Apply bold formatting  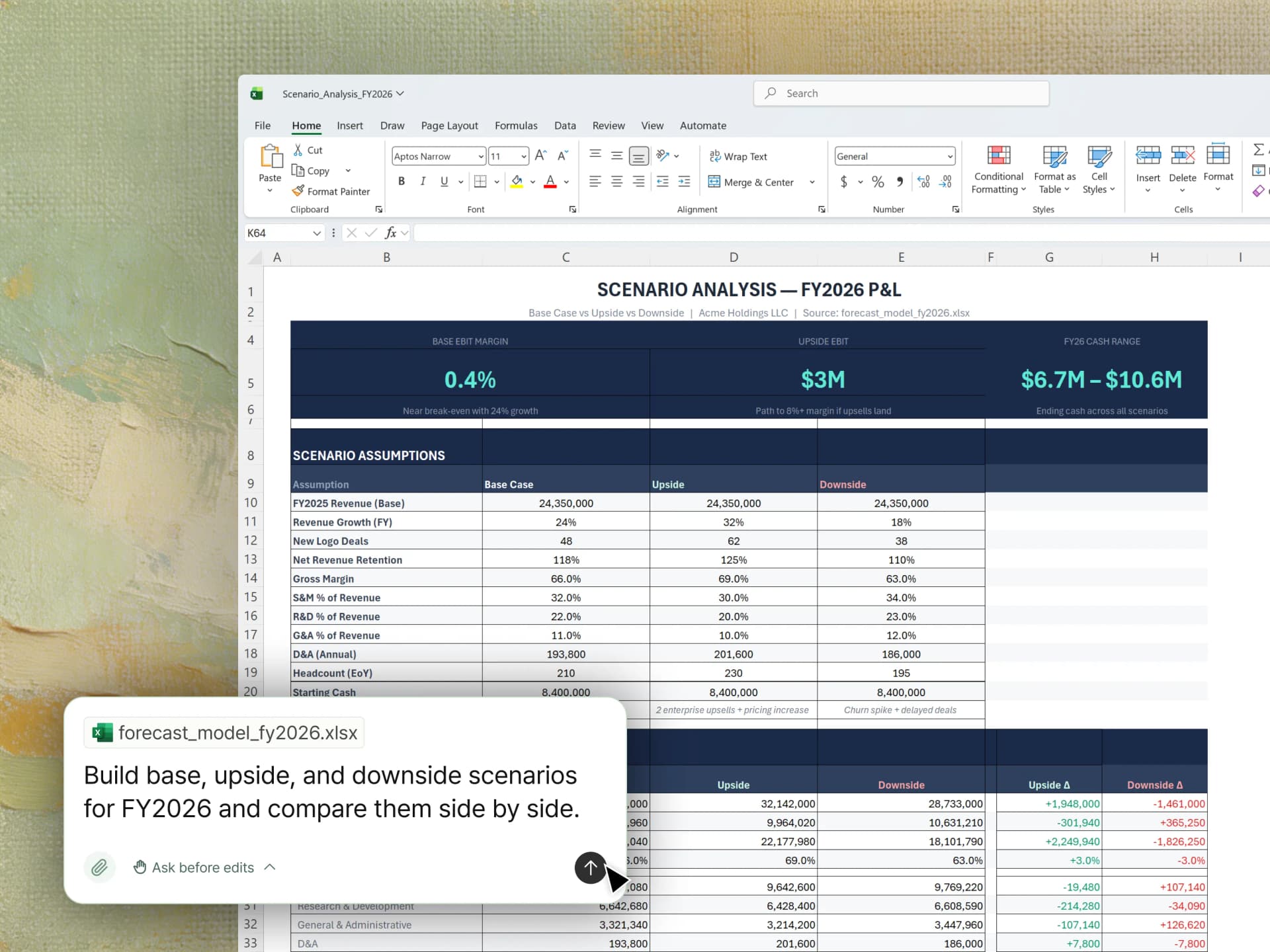tap(401, 181)
